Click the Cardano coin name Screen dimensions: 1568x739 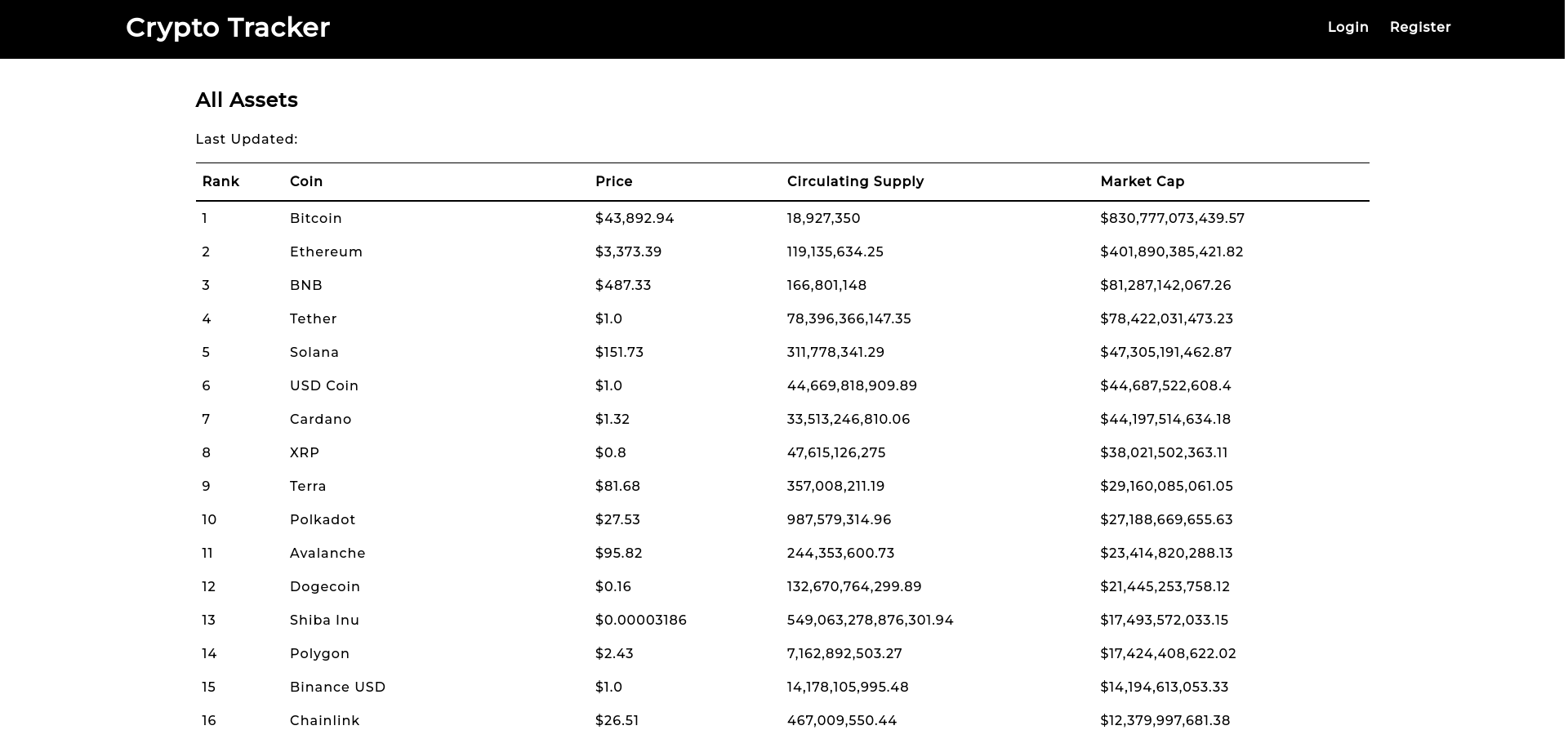click(320, 419)
